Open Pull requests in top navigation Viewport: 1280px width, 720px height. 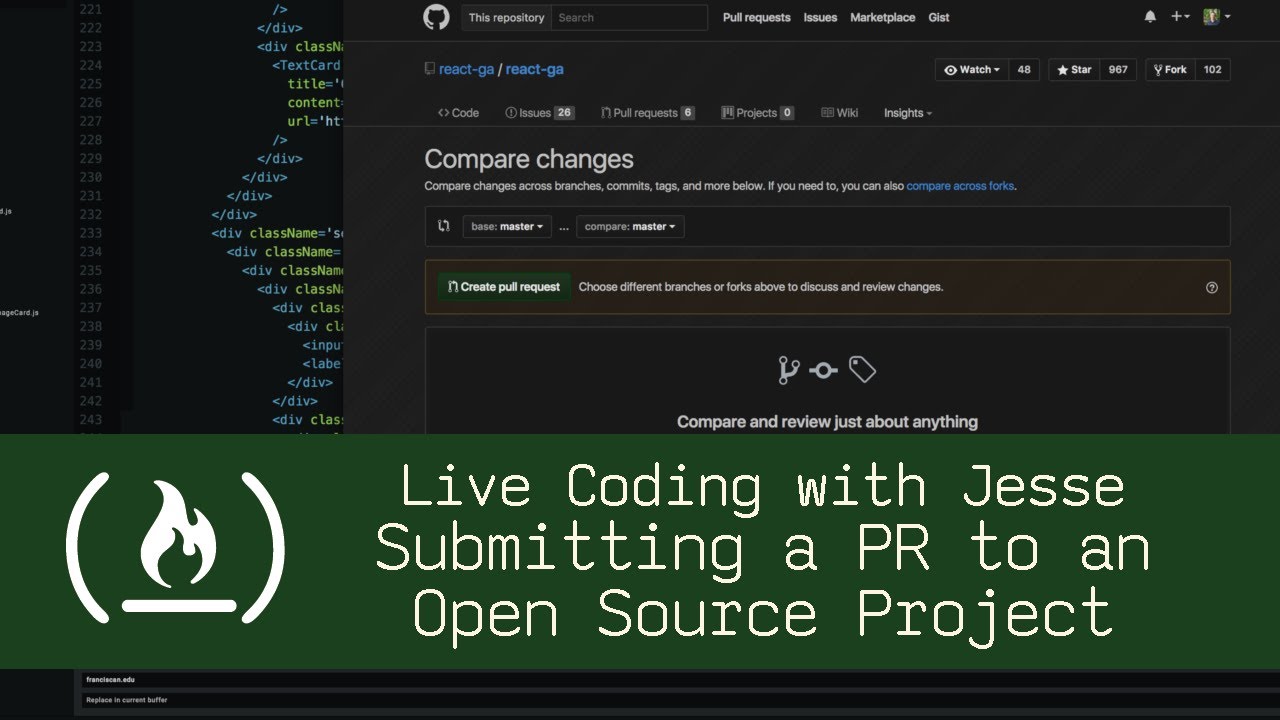click(x=757, y=17)
